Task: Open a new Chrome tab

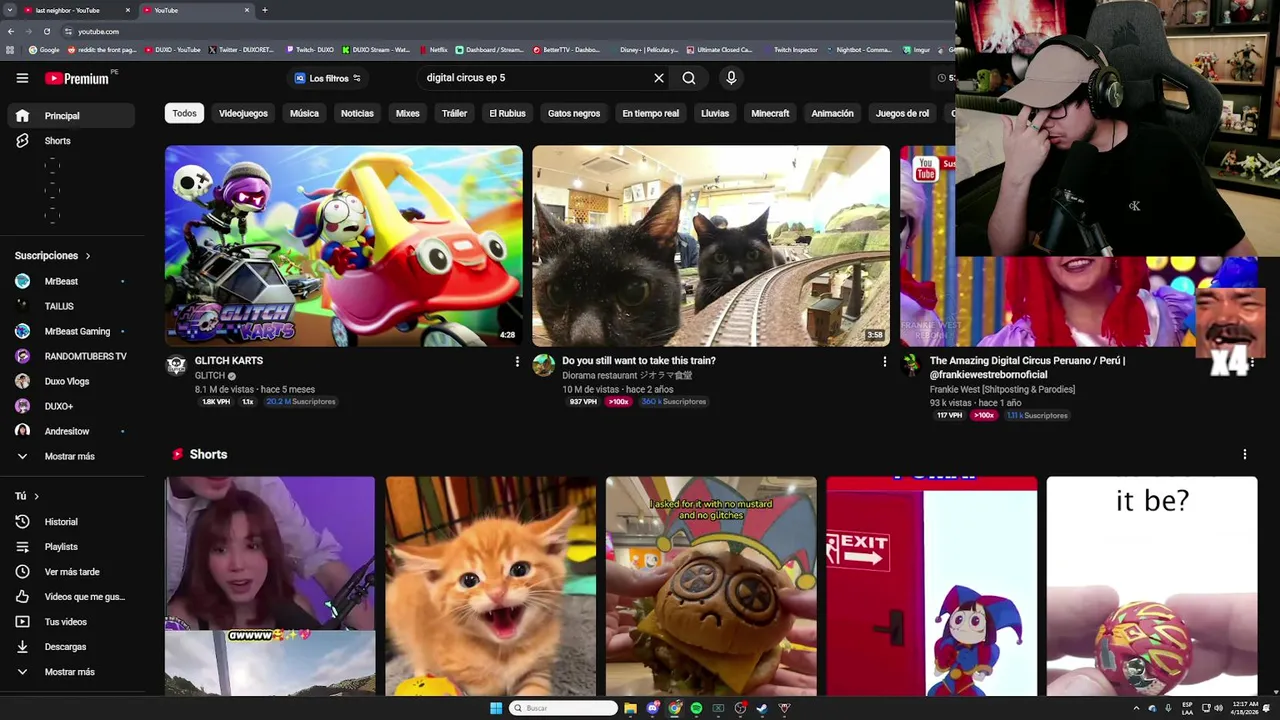Action: (x=264, y=10)
